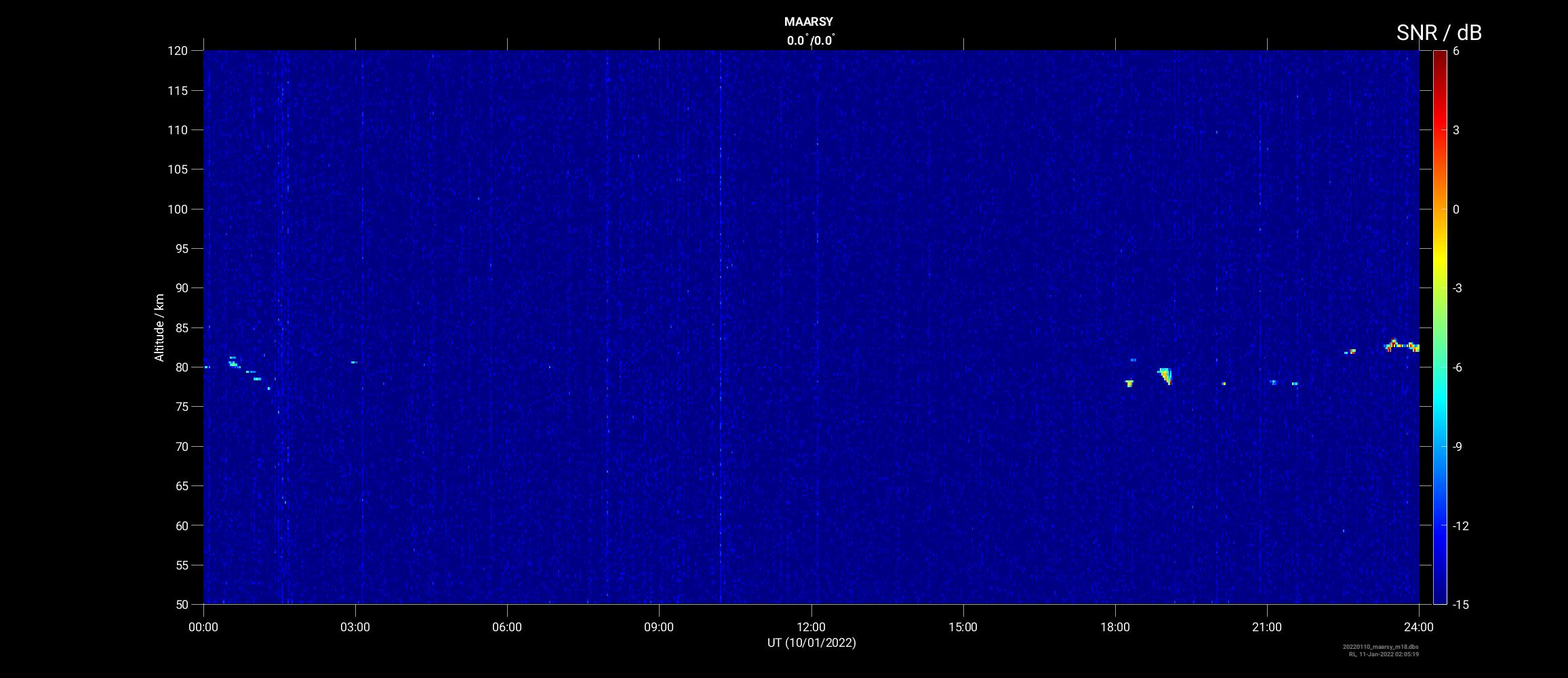Click the 85 km altitude tick label

(x=180, y=327)
